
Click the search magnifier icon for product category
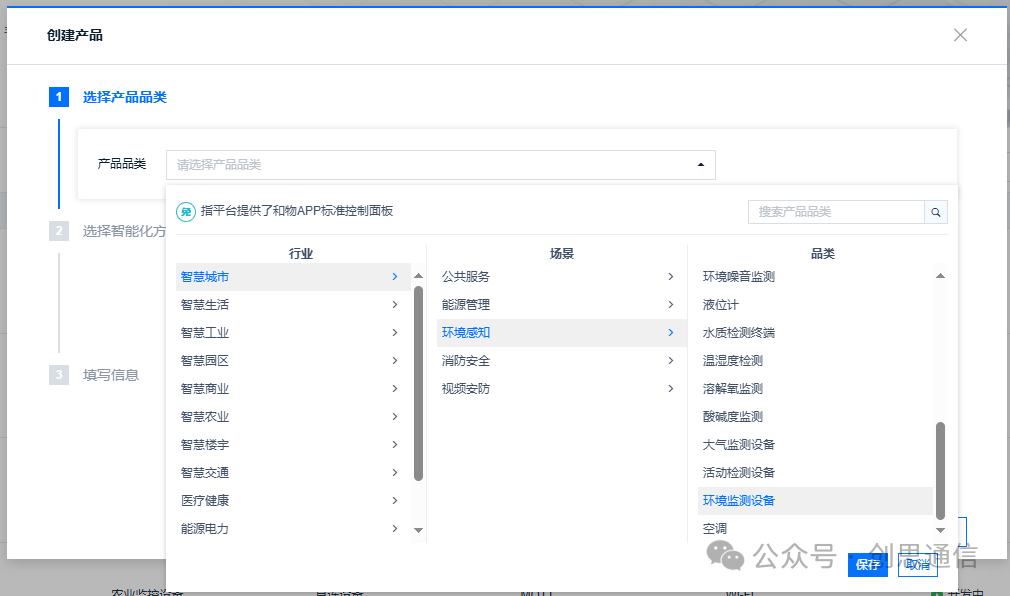[x=936, y=212]
